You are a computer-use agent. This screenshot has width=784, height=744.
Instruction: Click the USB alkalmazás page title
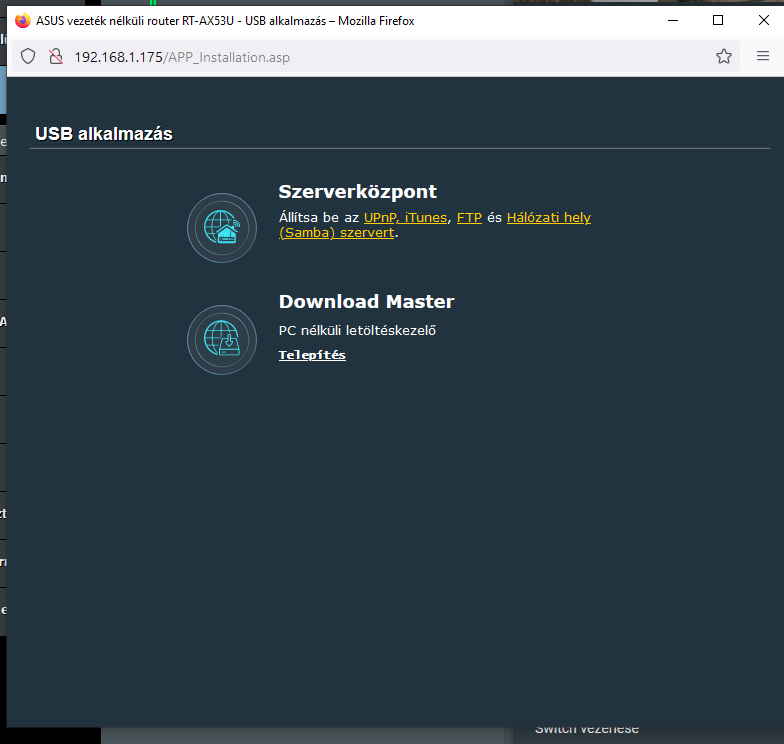pyautogui.click(x=104, y=134)
